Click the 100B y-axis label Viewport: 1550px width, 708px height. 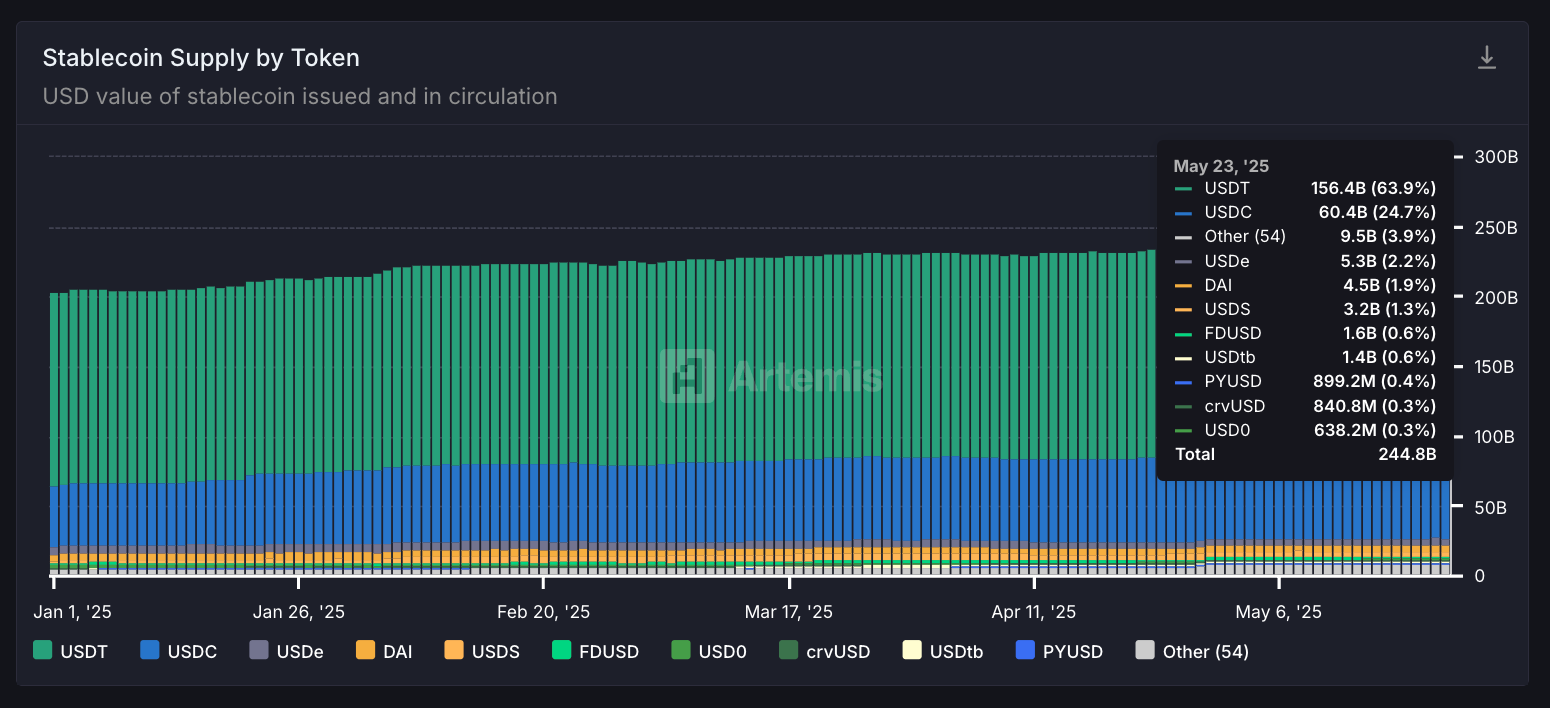(1496, 437)
